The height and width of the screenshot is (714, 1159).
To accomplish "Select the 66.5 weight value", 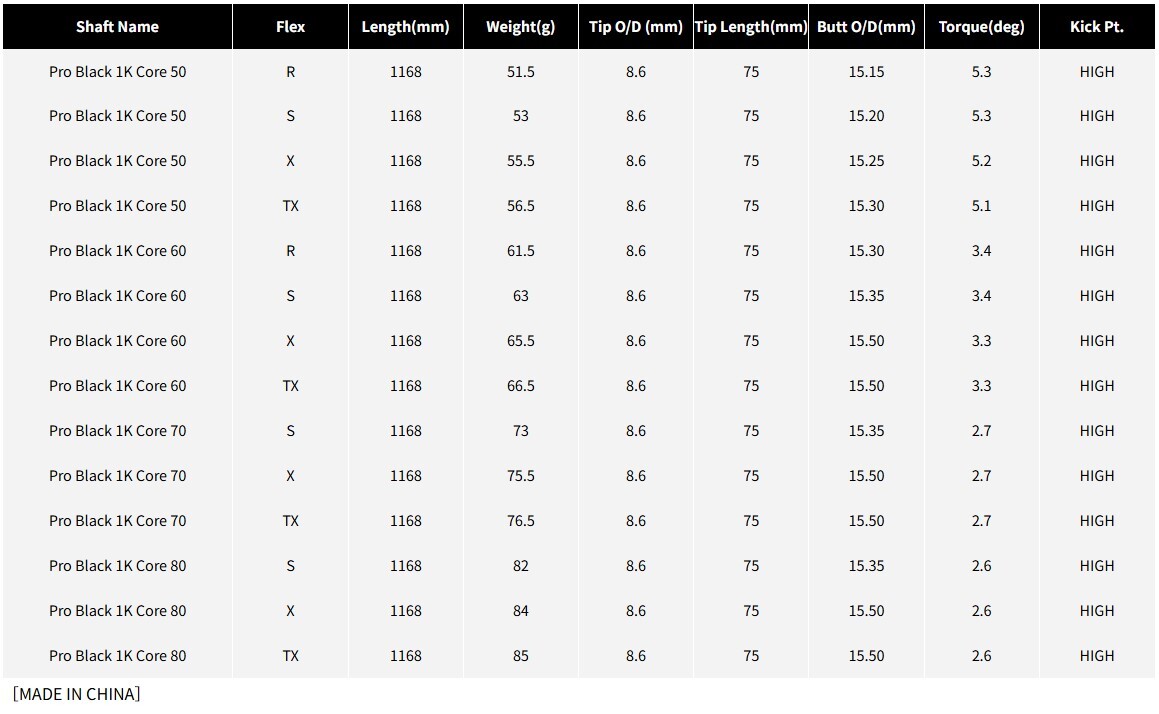I will point(520,386).
